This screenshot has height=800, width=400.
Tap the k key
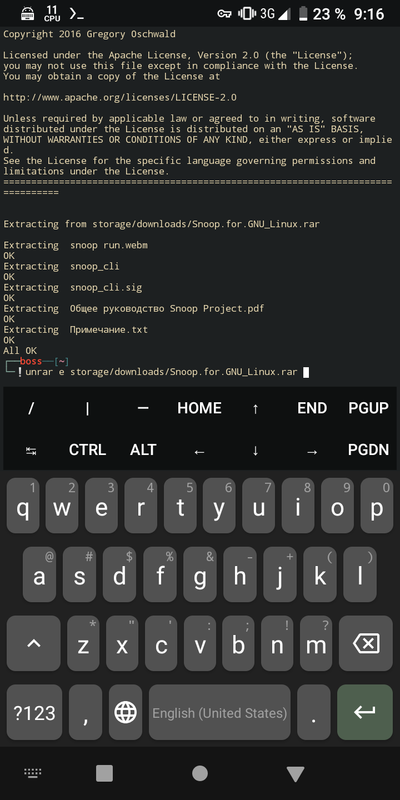point(320,574)
